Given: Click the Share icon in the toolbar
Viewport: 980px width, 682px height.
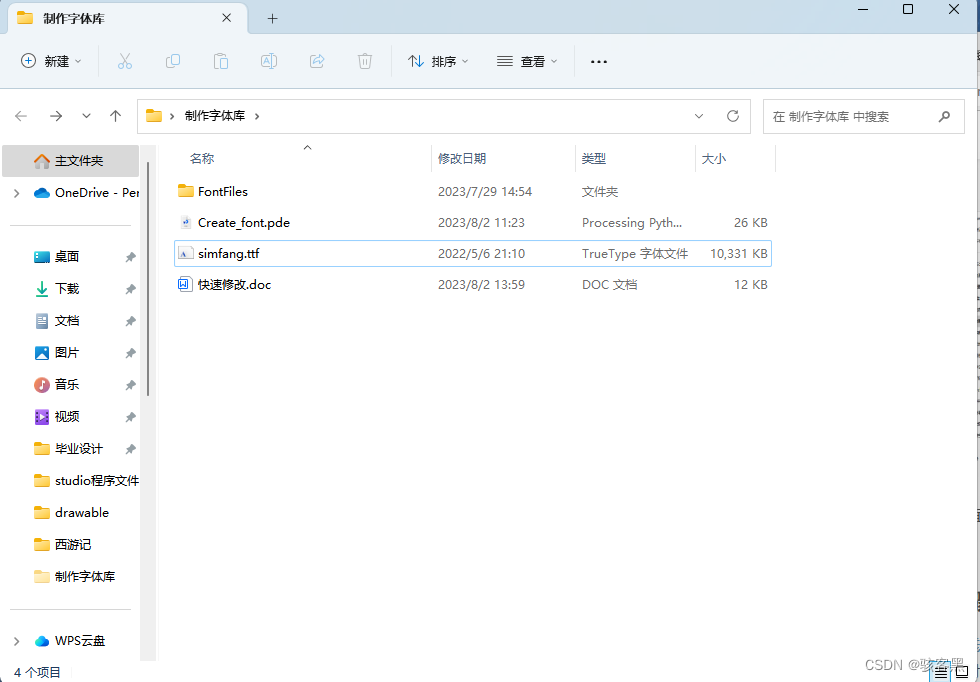Looking at the screenshot, I should click(x=317, y=61).
